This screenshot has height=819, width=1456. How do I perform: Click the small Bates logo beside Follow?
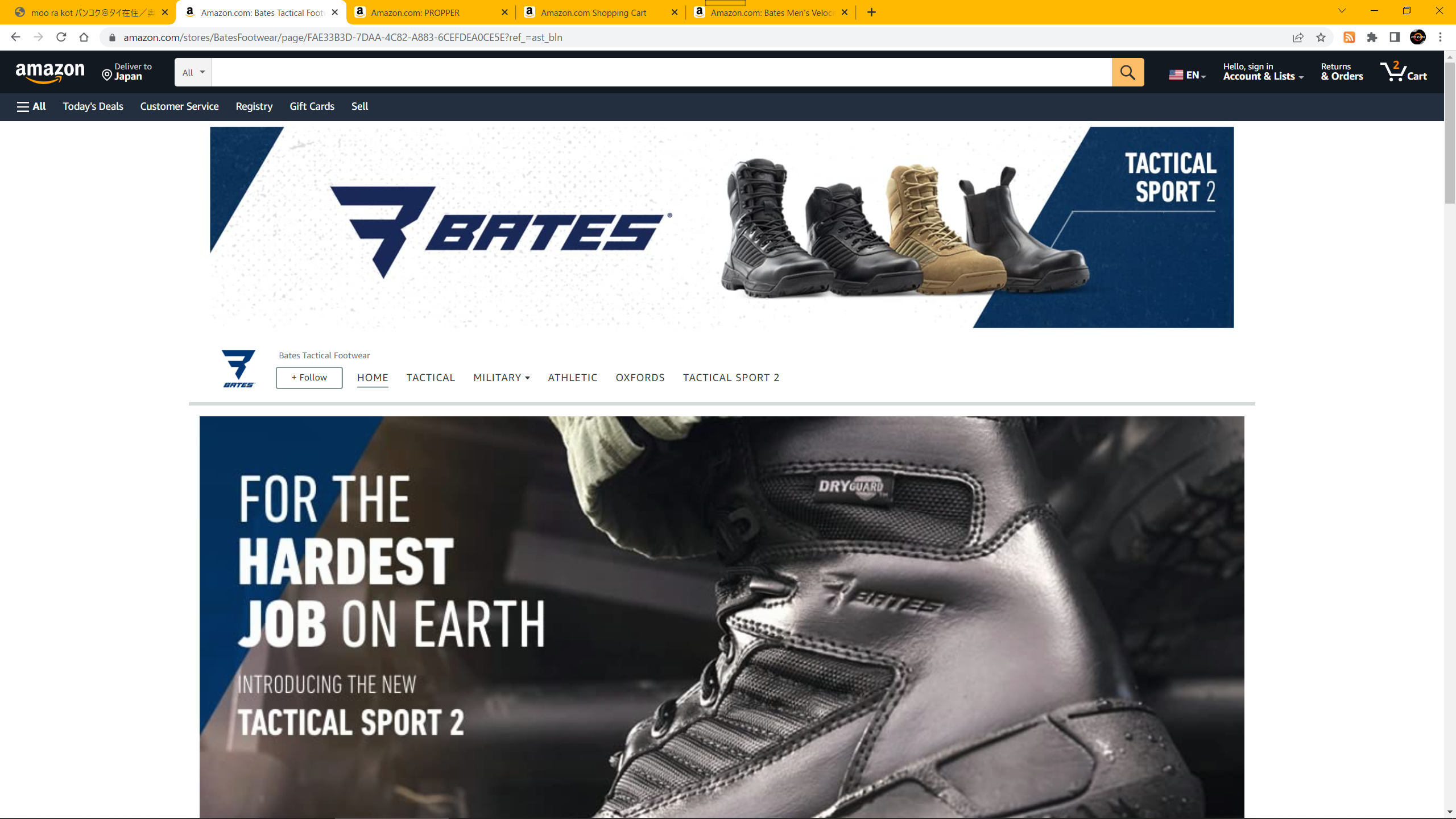point(239,369)
